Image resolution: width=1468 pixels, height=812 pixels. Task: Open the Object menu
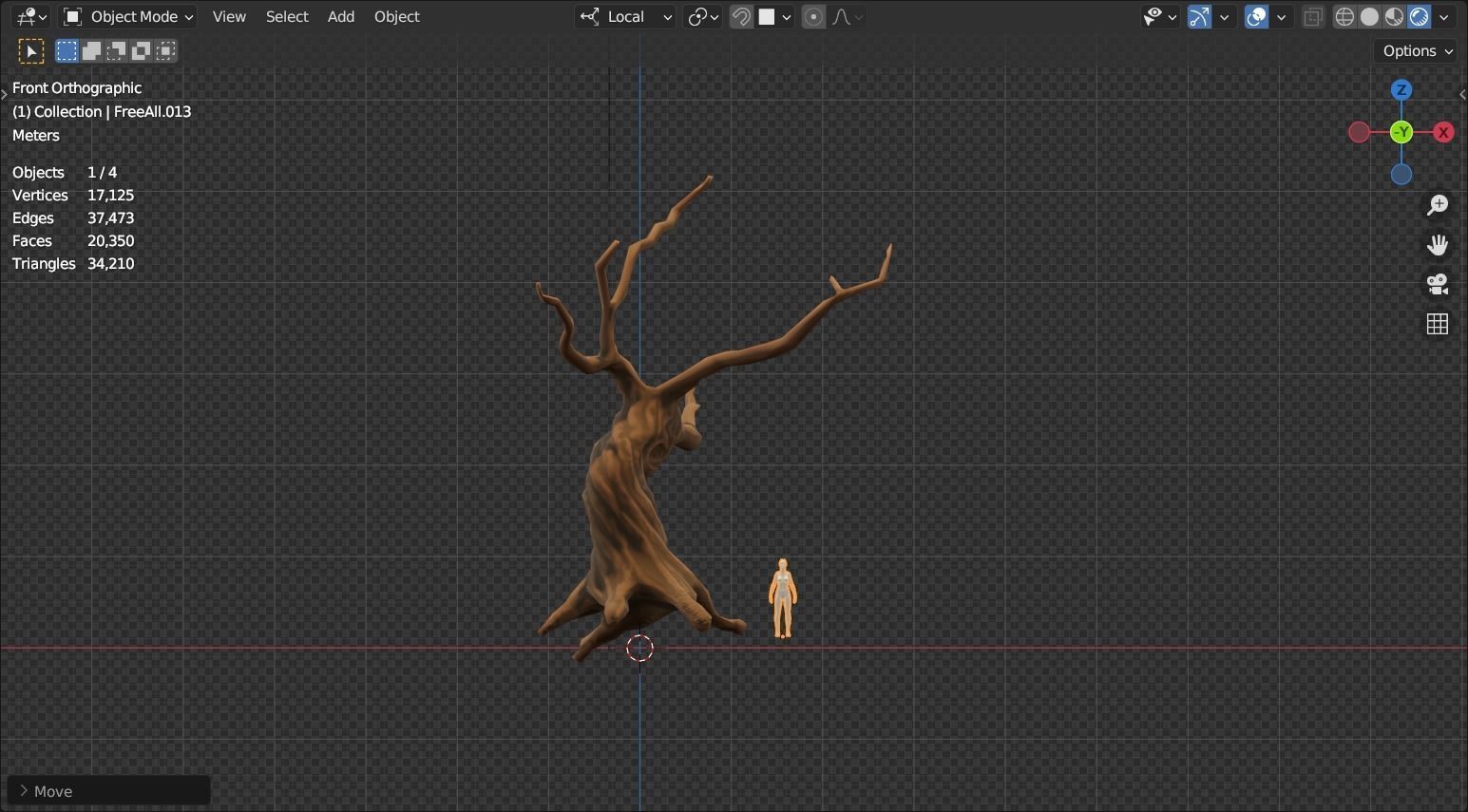(x=397, y=16)
